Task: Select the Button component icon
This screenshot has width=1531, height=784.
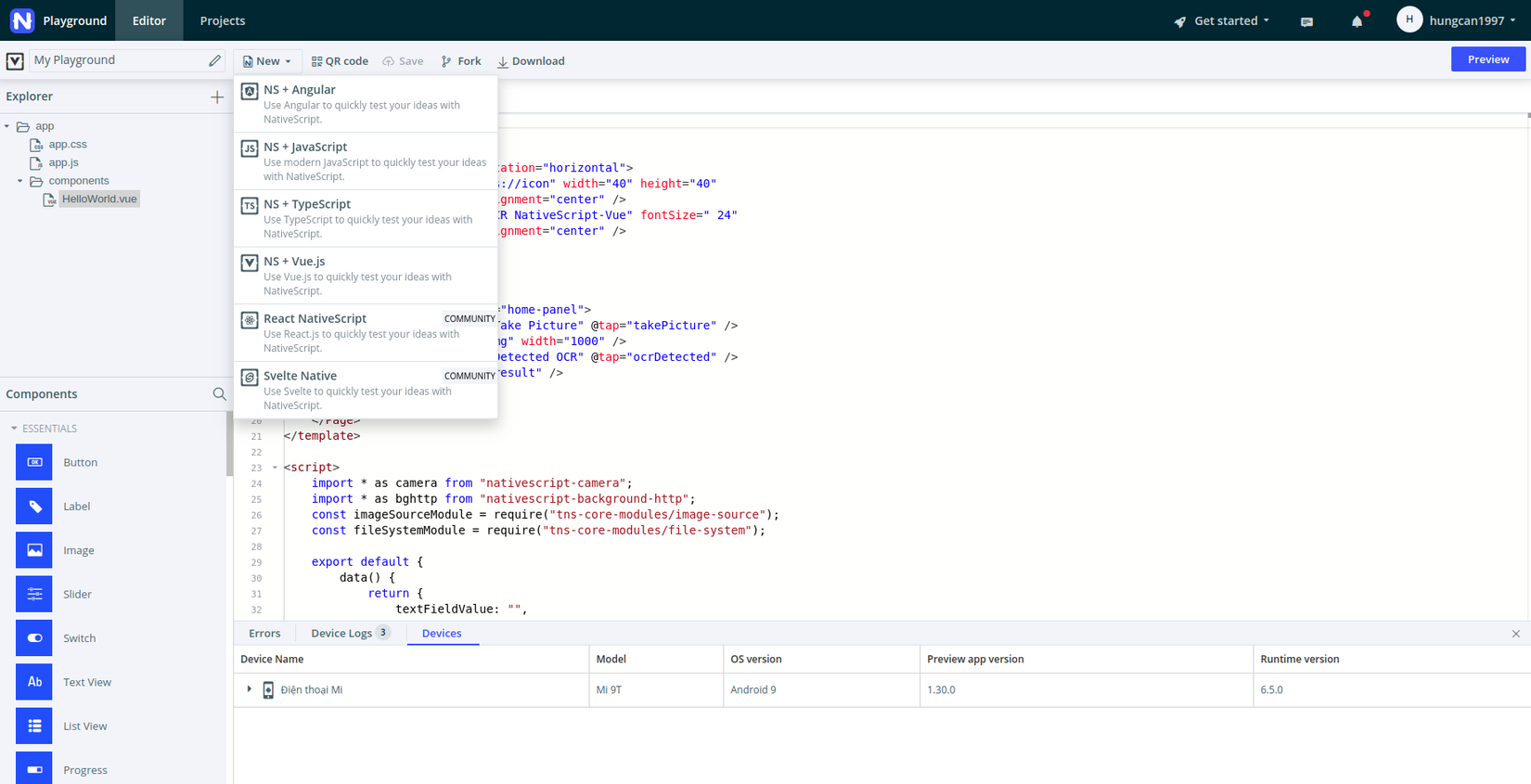Action: pos(34,462)
